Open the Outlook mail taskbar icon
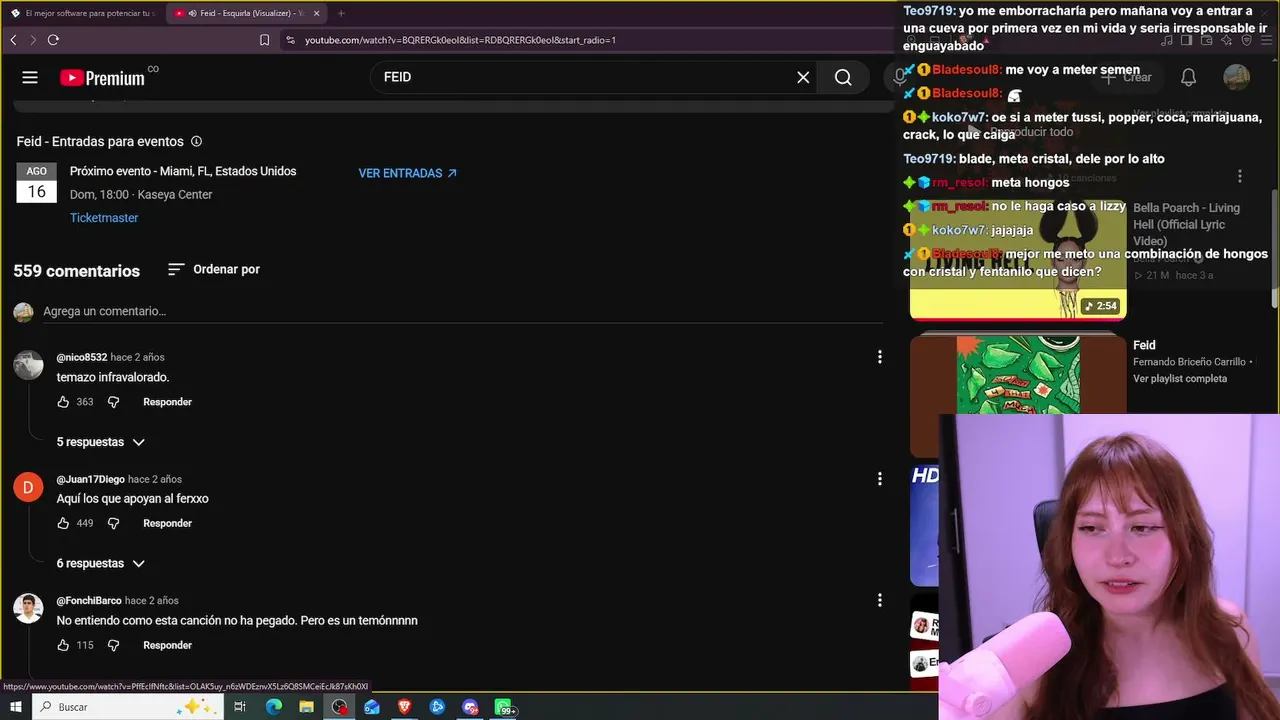 [372, 707]
